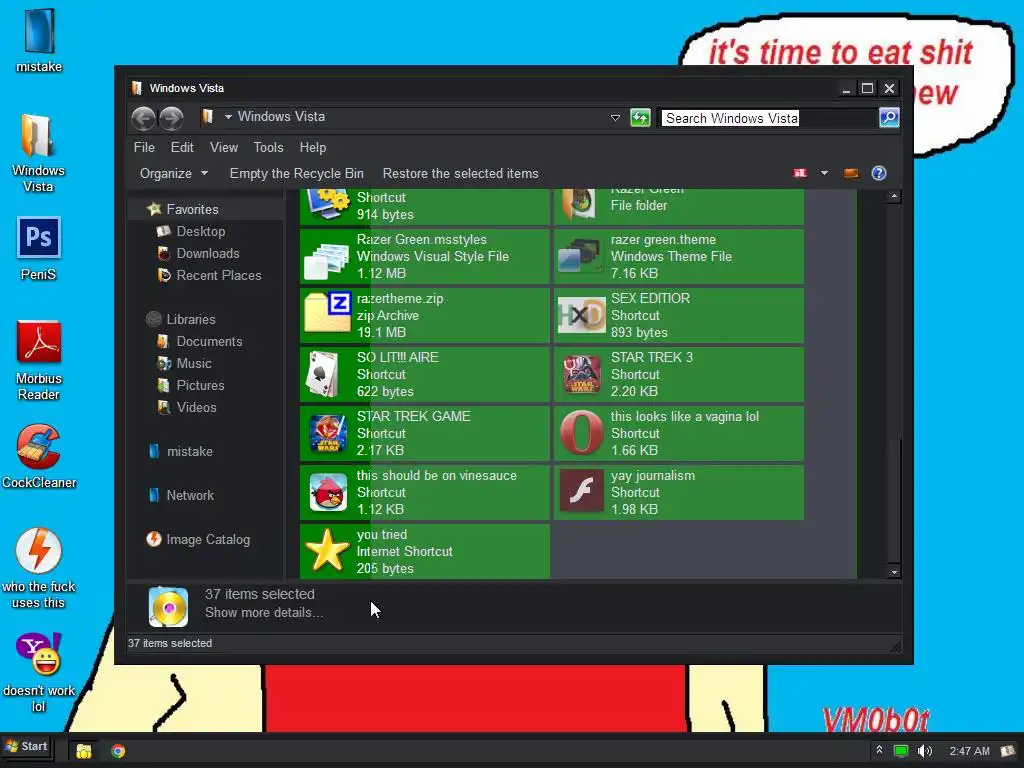Screen dimensions: 1024x768
Task: Select mistake in the navigation pane
Action: point(189,451)
